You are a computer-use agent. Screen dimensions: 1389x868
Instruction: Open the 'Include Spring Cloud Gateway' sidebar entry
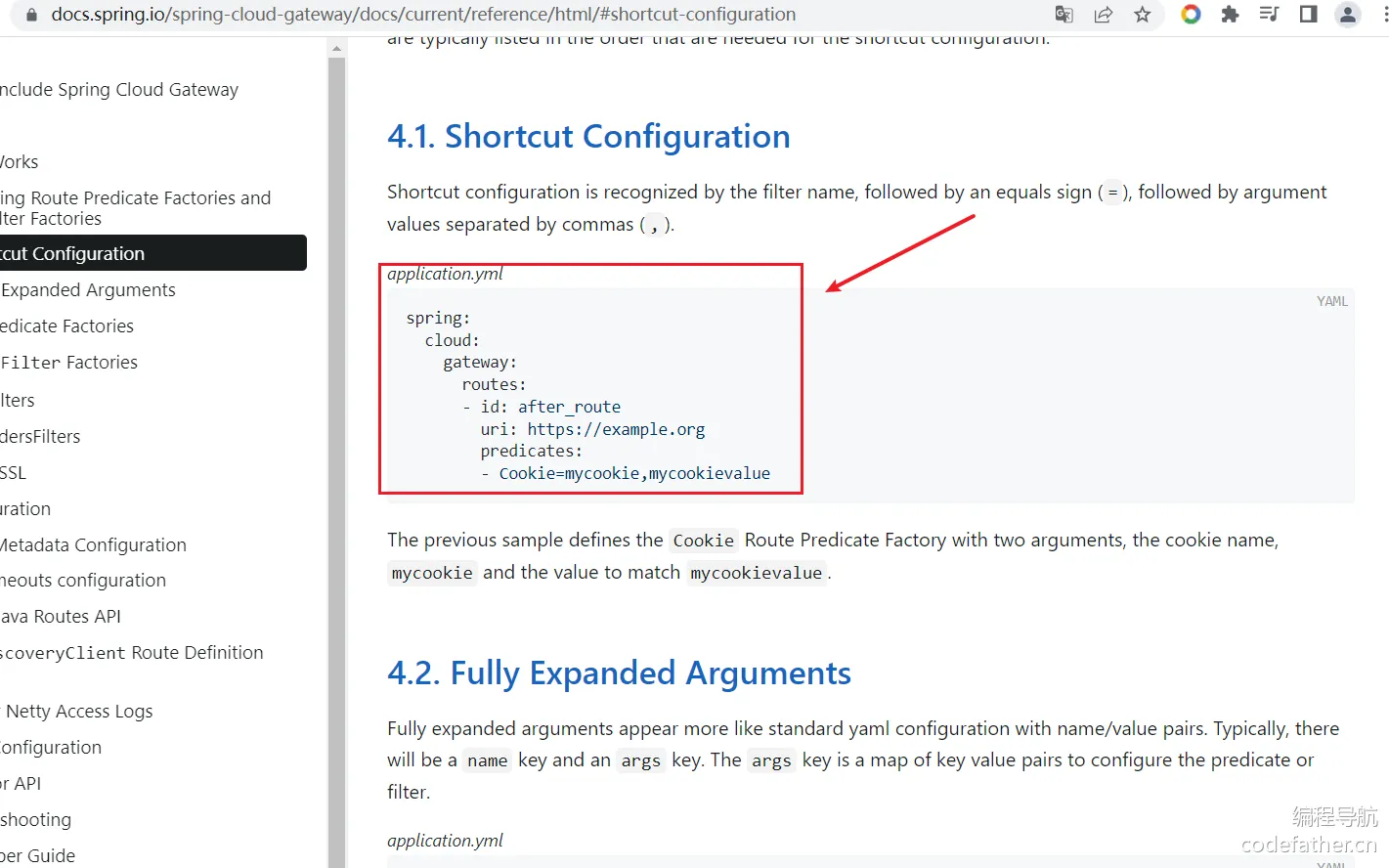pos(119,90)
